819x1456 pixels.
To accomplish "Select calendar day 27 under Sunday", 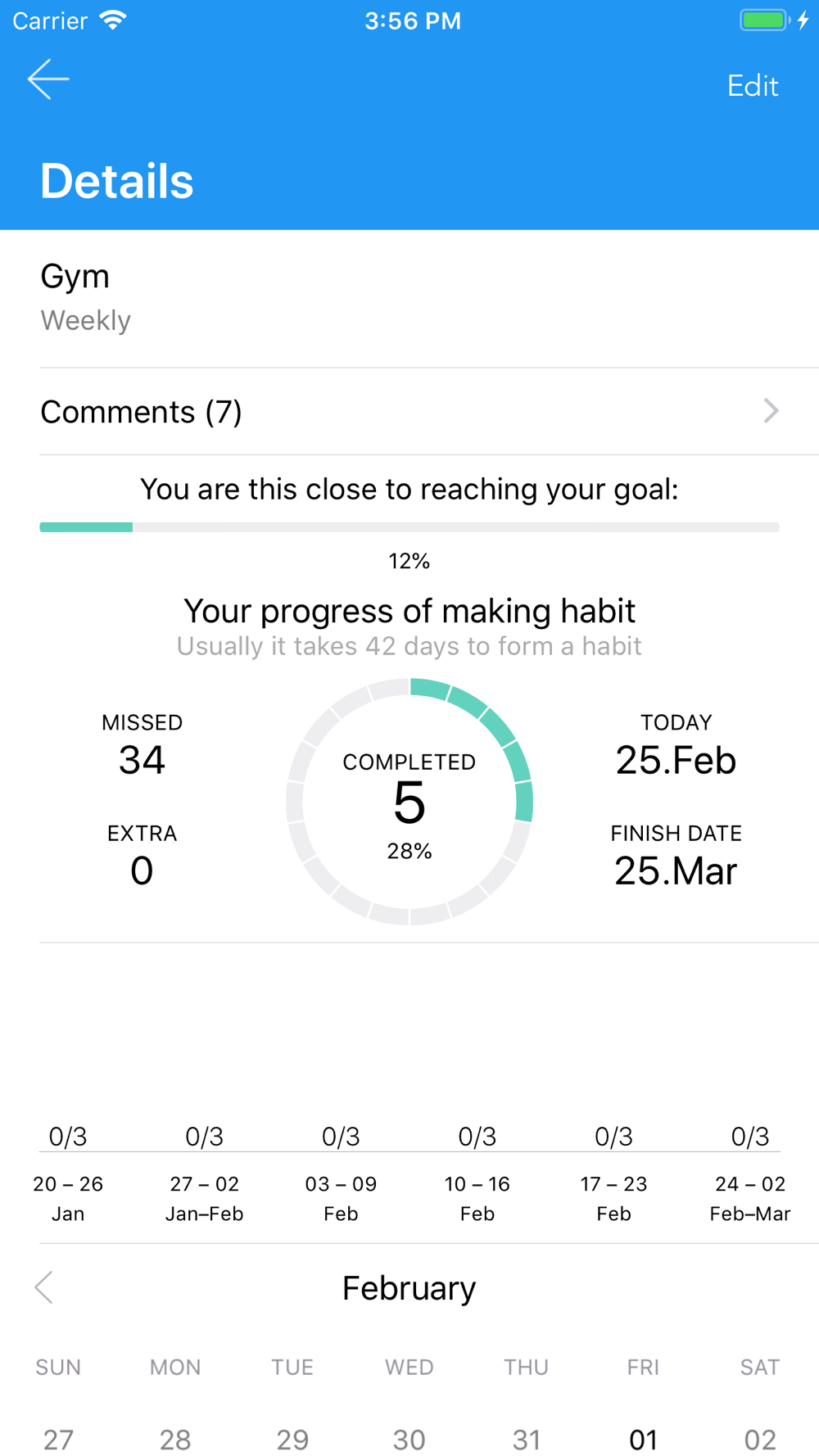I will 58,1439.
